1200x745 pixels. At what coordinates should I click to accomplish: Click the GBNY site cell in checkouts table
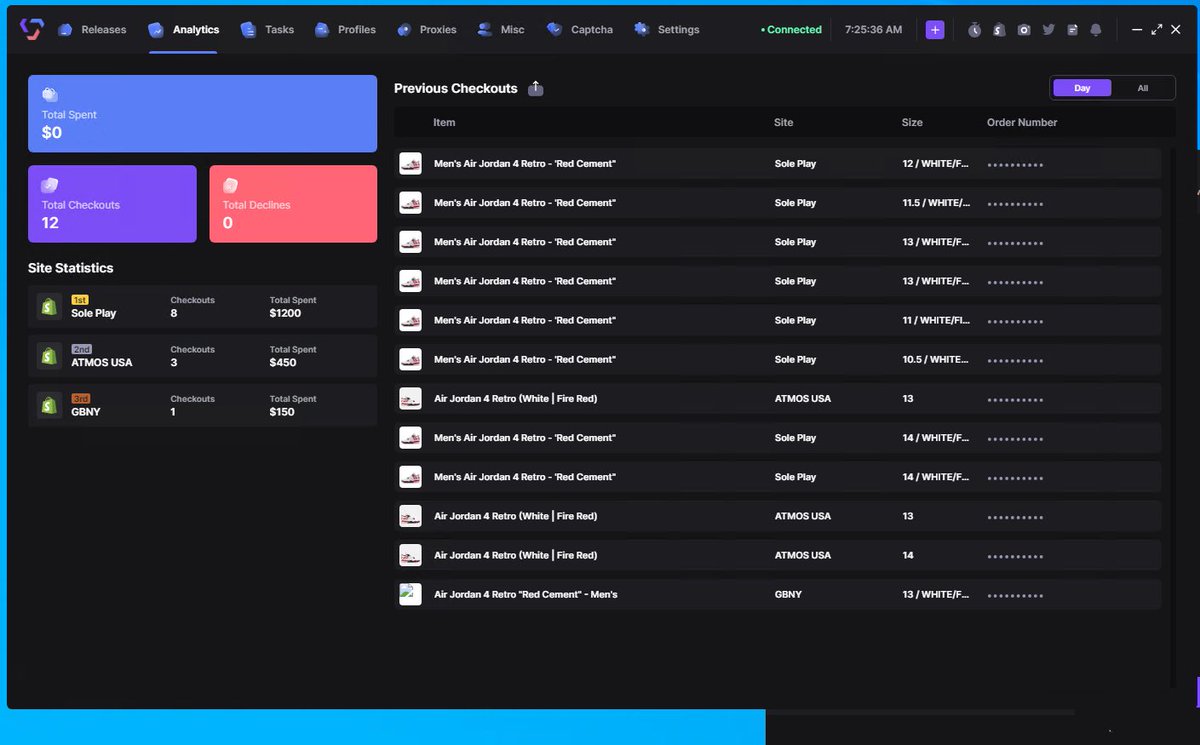point(788,594)
